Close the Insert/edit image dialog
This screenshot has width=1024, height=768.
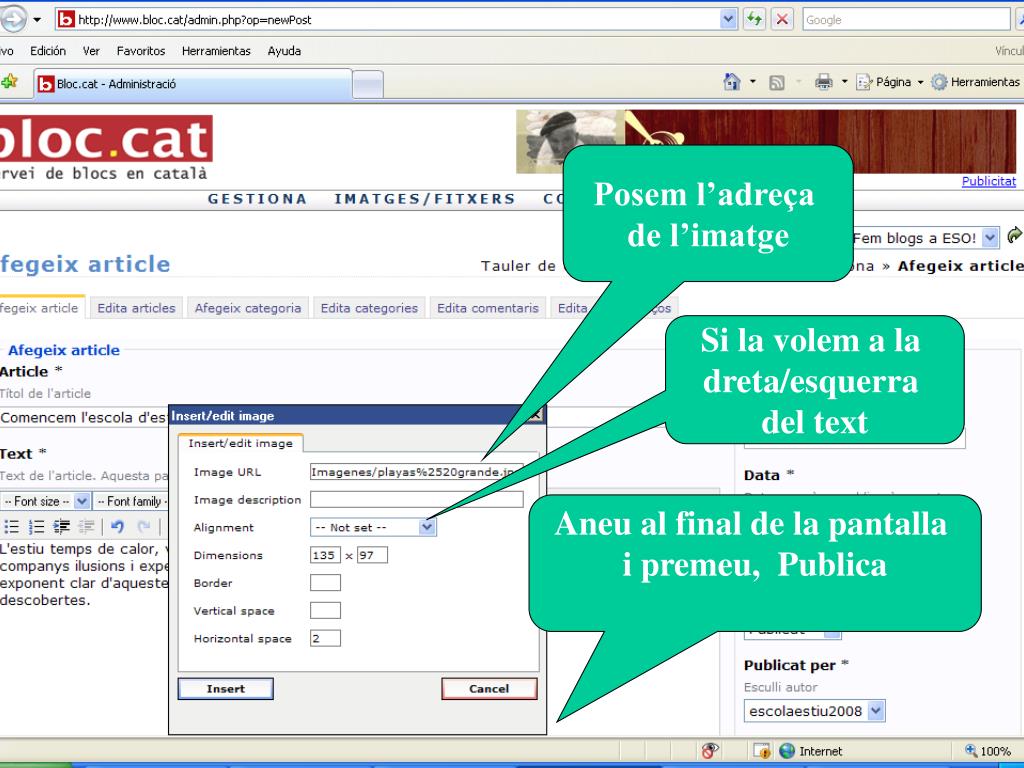(x=536, y=415)
